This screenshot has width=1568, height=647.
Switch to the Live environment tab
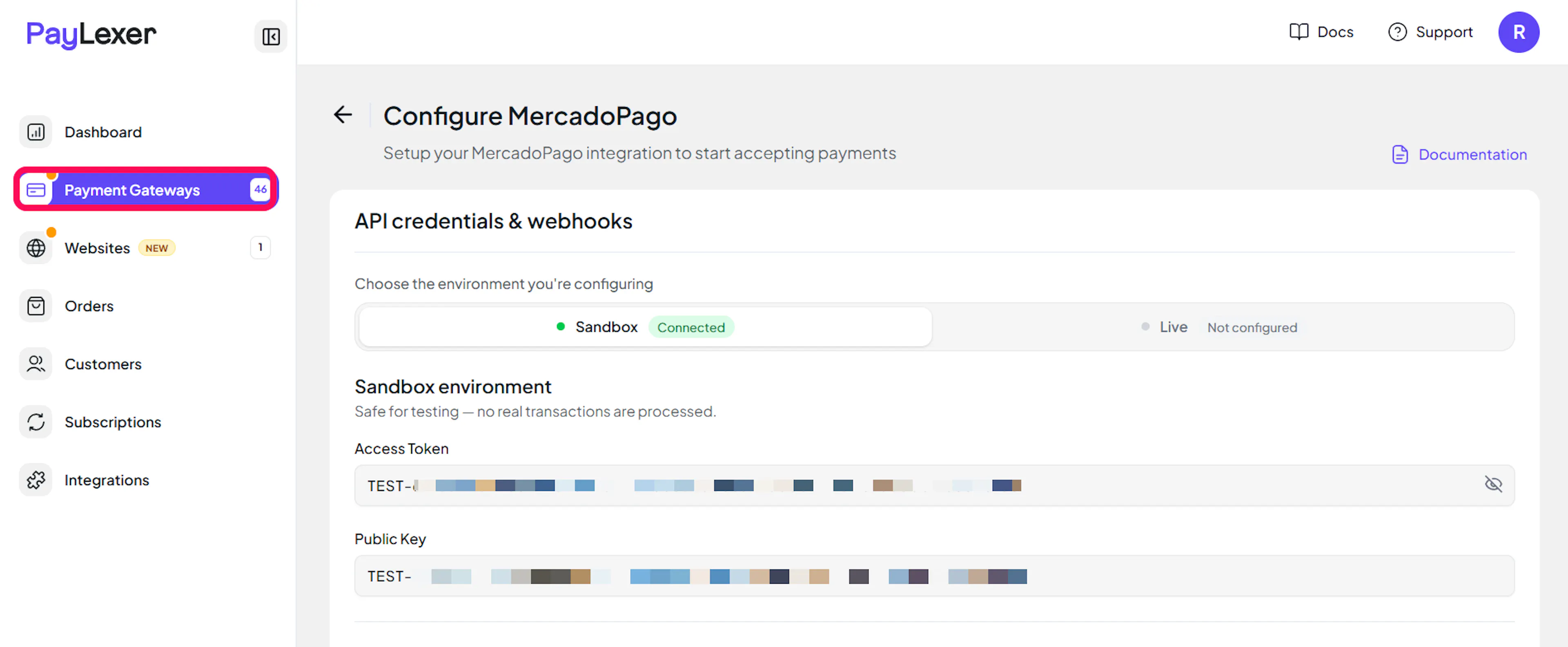pos(1222,327)
